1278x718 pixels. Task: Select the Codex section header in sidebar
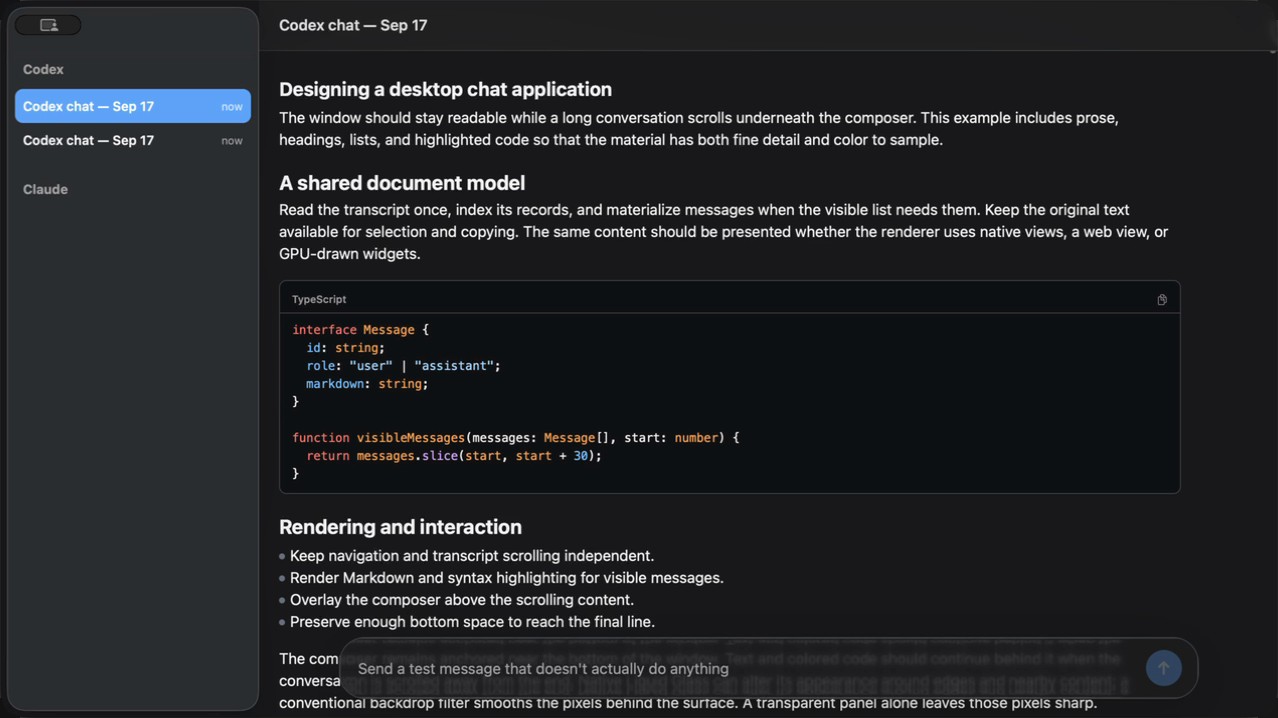(x=43, y=69)
